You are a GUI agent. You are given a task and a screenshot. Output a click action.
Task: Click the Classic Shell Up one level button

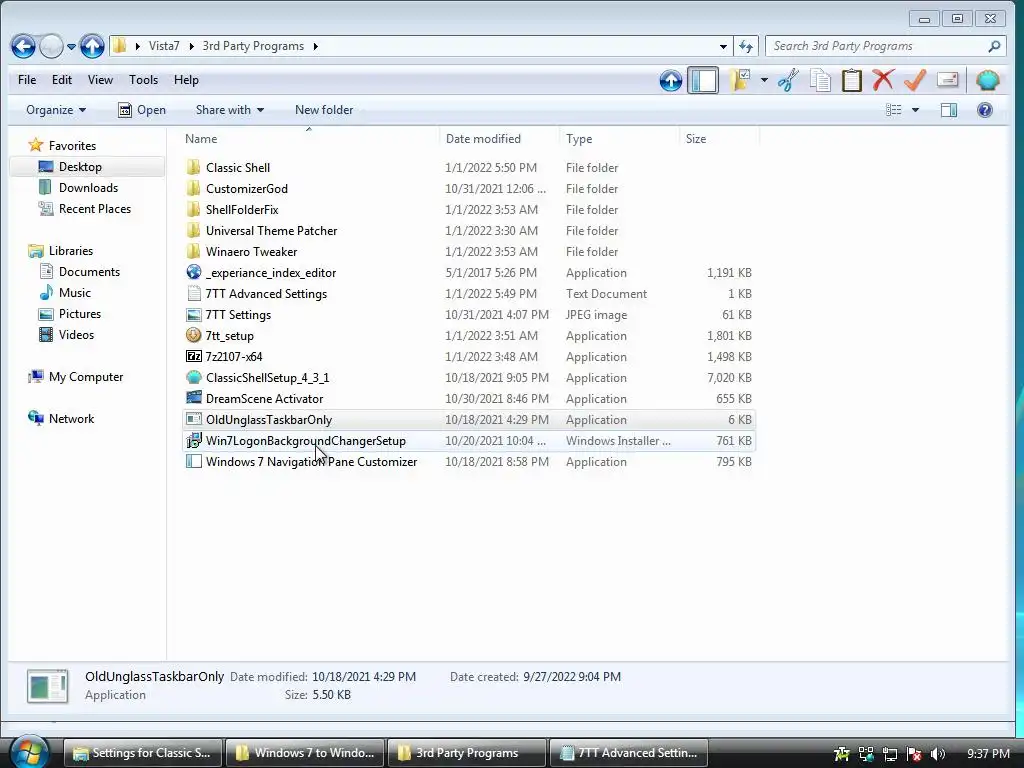671,80
